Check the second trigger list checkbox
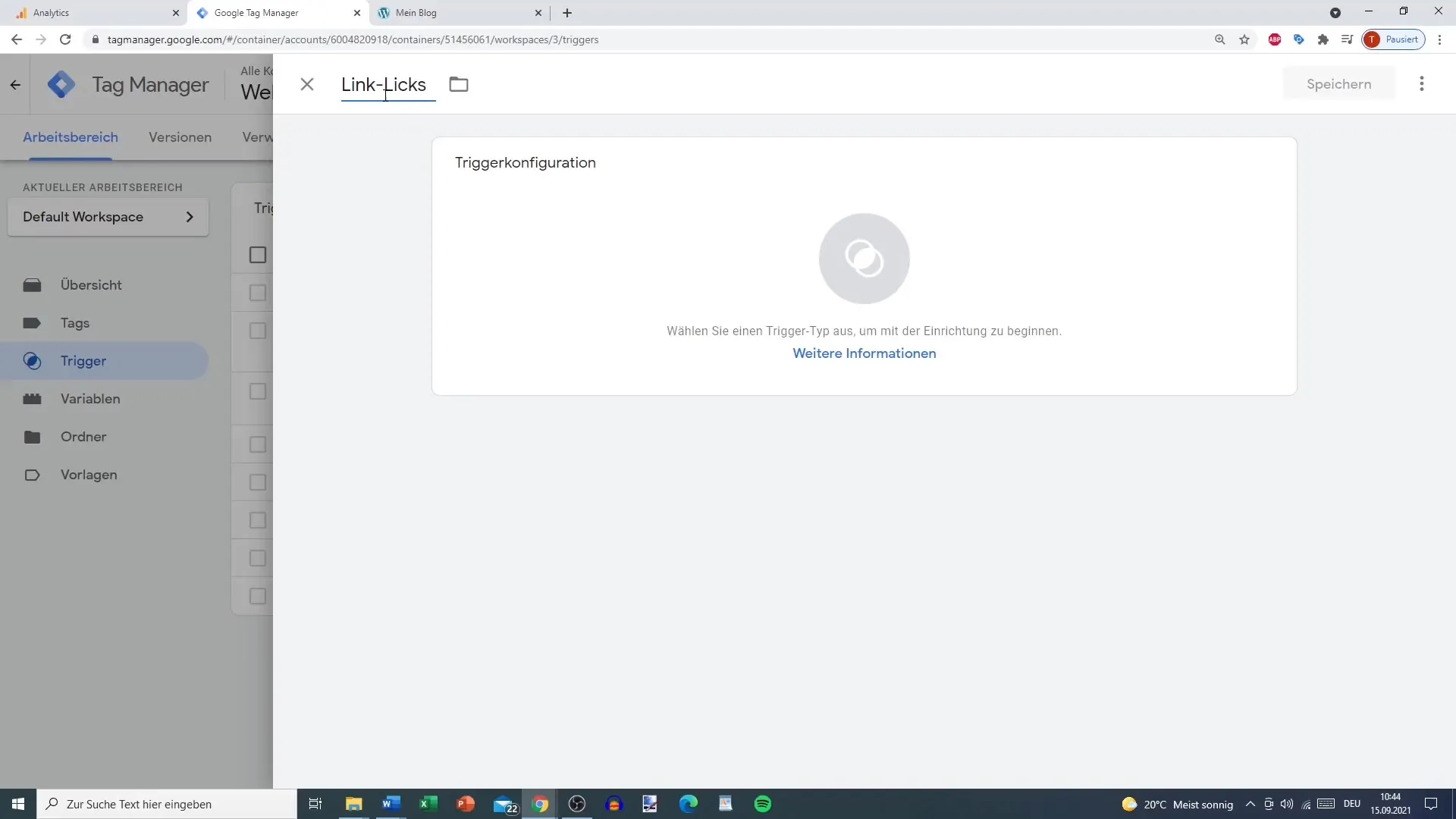Viewport: 1456px width, 819px height. (257, 330)
